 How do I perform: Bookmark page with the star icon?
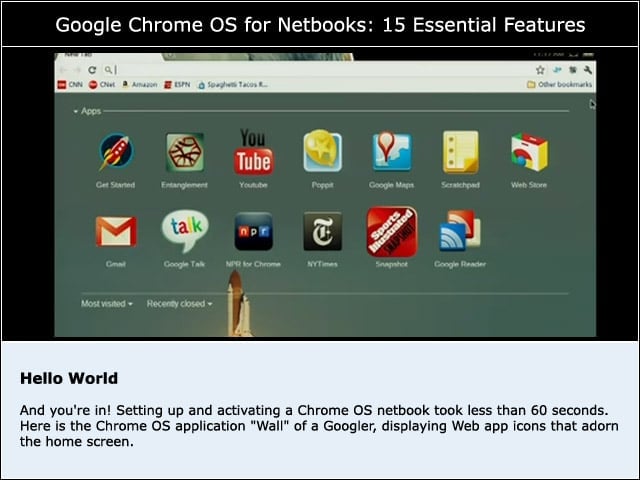point(540,70)
